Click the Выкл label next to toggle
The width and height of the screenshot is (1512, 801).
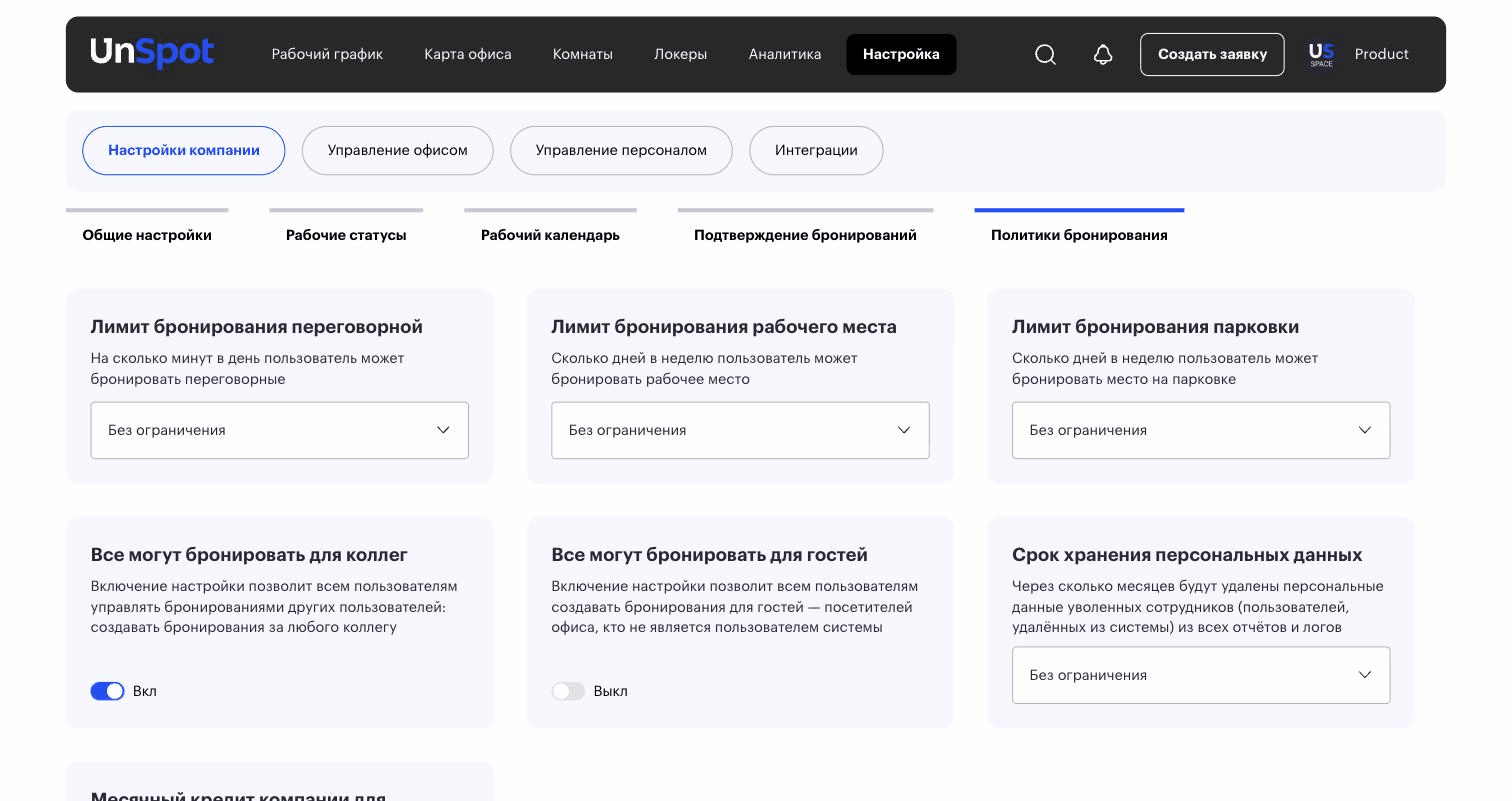point(611,691)
